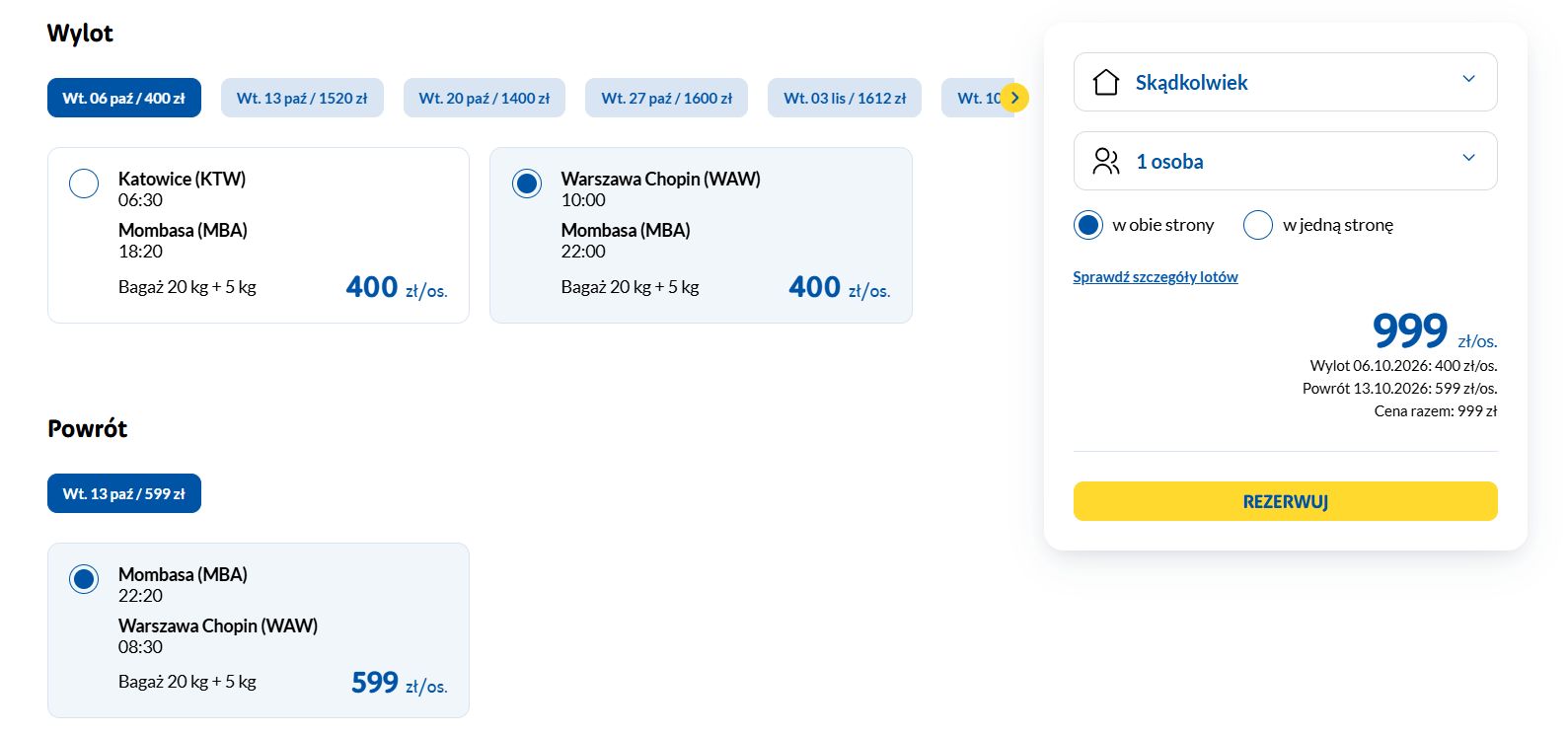Select return date Wt. 13 paź / 599 zł
The height and width of the screenshot is (735, 1568).
[x=124, y=493]
